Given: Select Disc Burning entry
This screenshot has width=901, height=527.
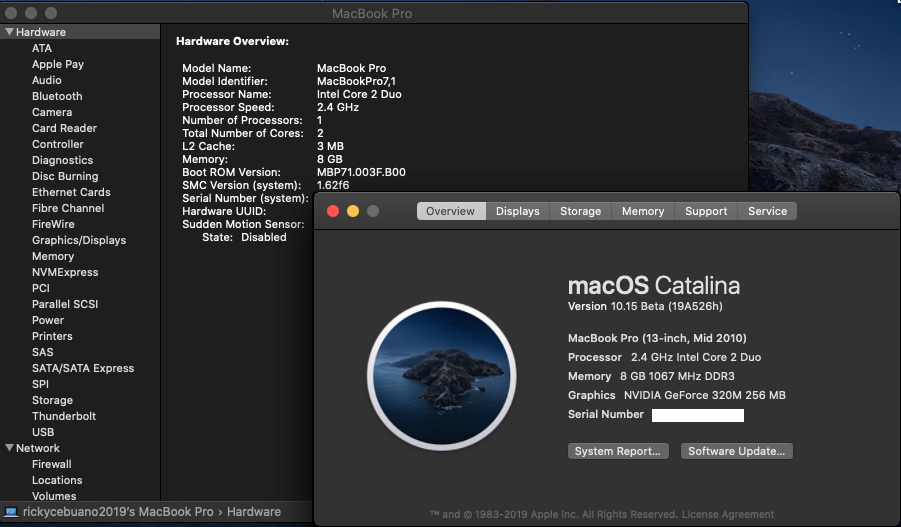Looking at the screenshot, I should pyautogui.click(x=65, y=176).
